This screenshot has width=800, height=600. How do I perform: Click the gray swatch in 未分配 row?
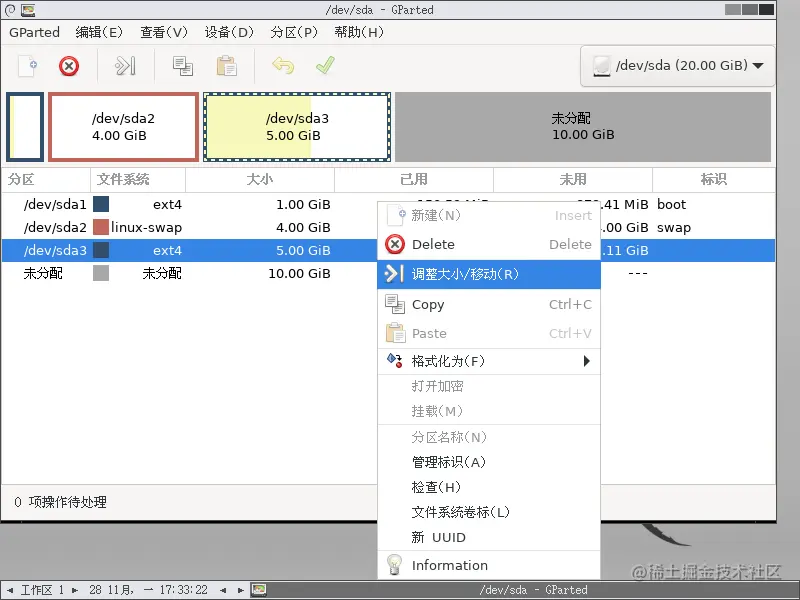point(101,273)
